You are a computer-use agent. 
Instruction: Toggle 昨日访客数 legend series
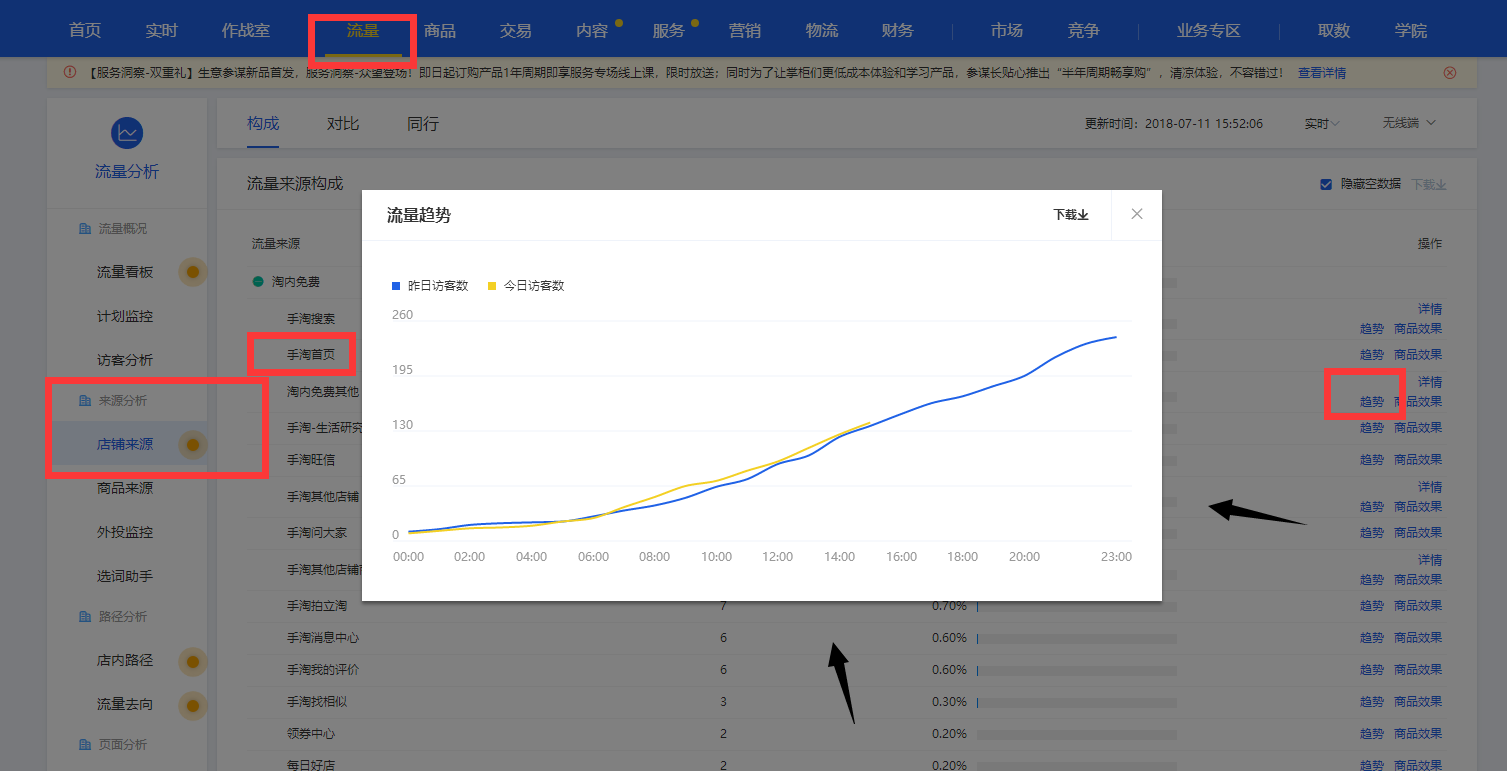tap(429, 286)
